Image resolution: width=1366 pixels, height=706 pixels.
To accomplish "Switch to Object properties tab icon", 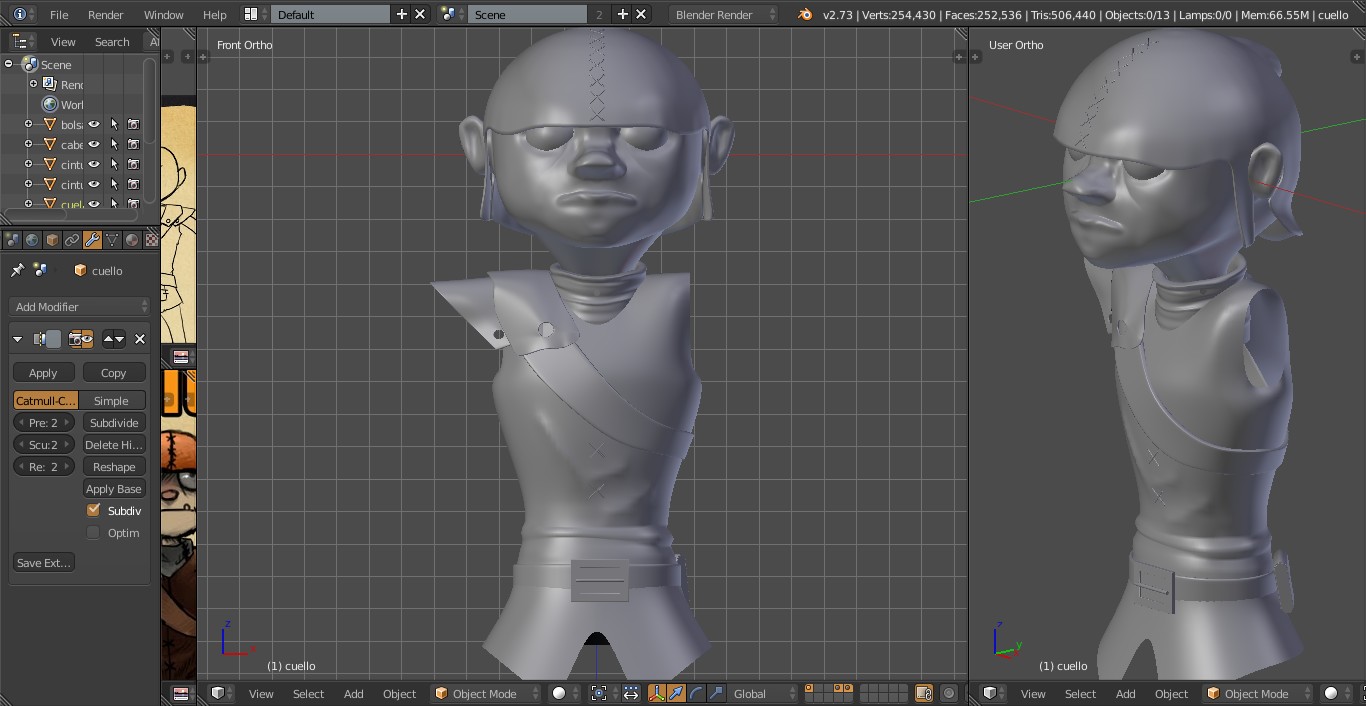I will point(52,240).
